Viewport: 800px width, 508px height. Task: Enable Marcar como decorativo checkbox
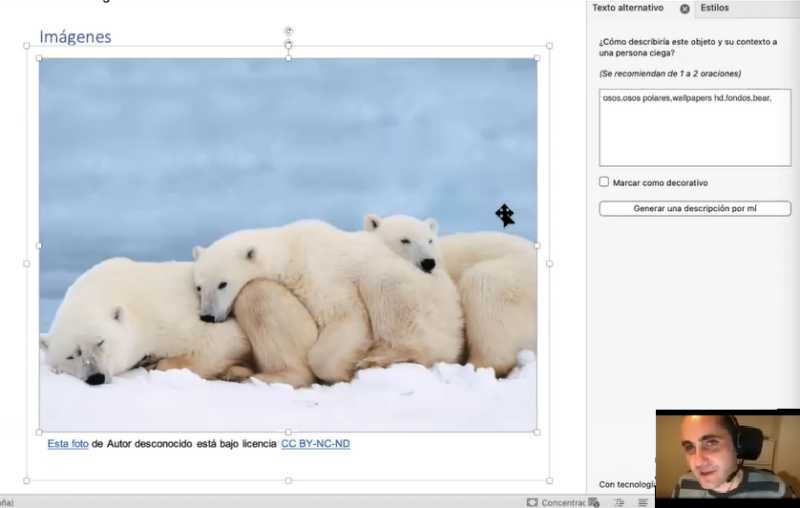604,182
